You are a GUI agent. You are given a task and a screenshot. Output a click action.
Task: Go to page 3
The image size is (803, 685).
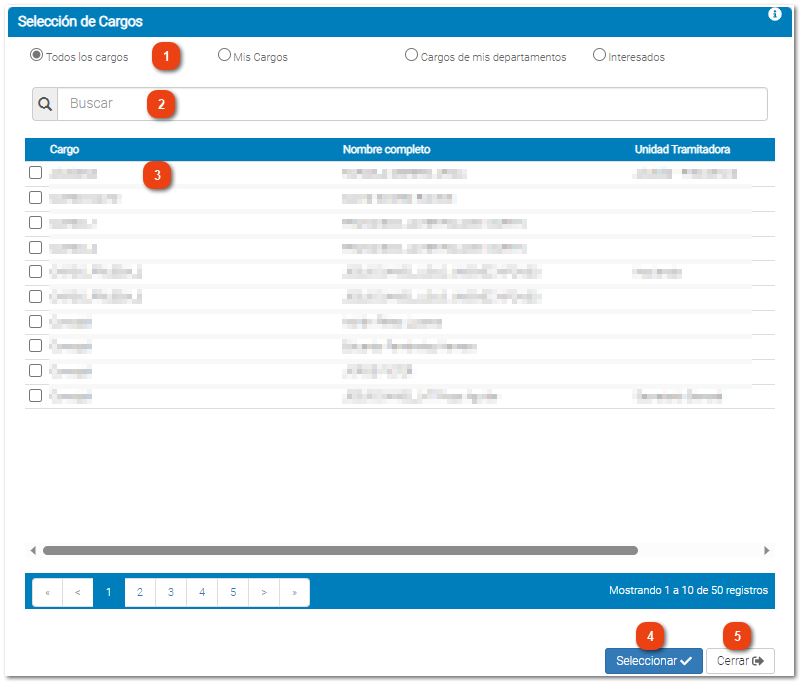171,593
